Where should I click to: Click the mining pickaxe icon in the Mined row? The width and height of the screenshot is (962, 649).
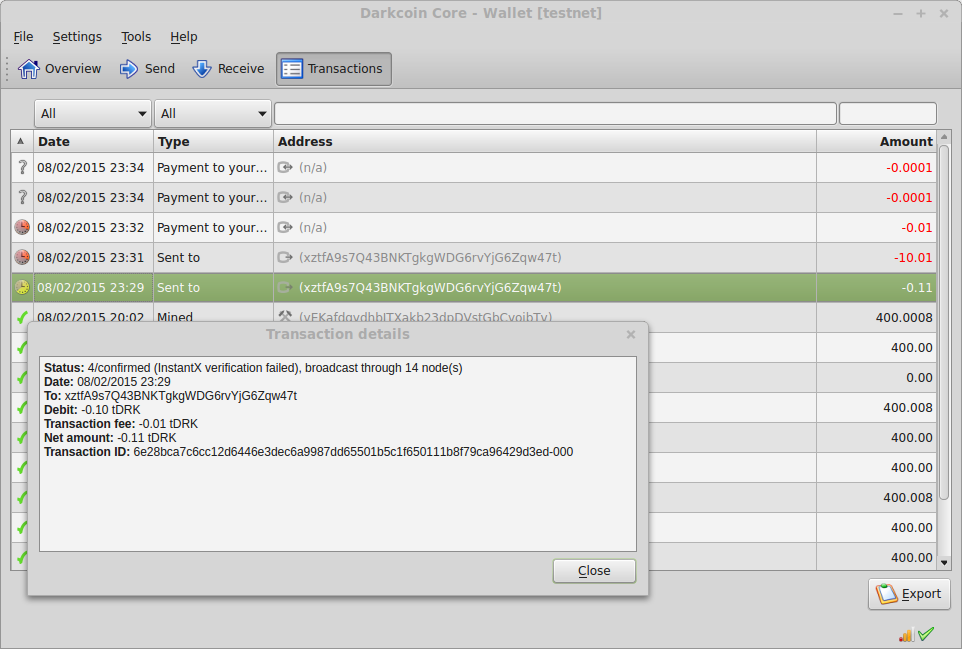tap(285, 316)
